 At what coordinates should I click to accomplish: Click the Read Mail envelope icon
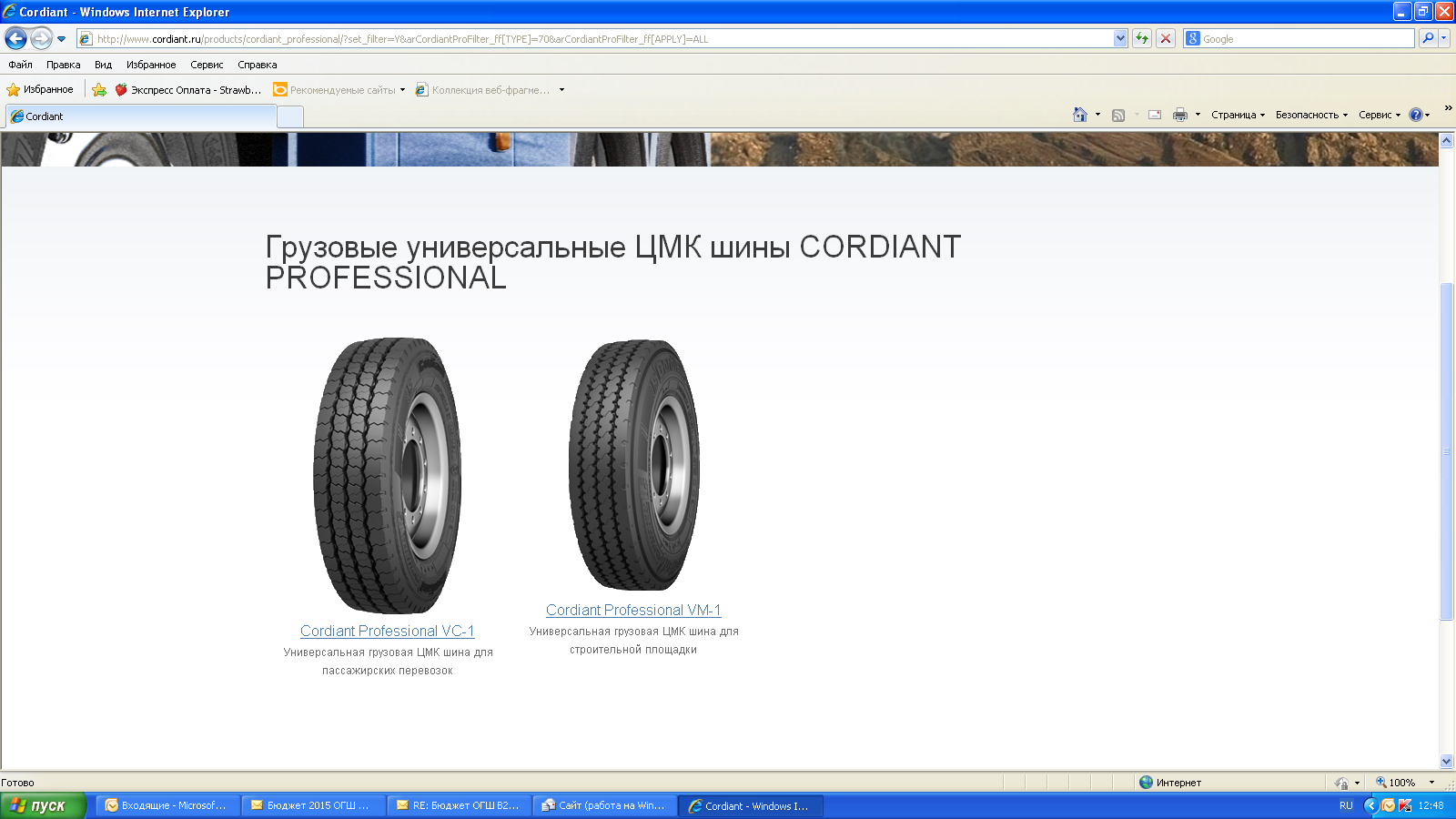click(1154, 115)
